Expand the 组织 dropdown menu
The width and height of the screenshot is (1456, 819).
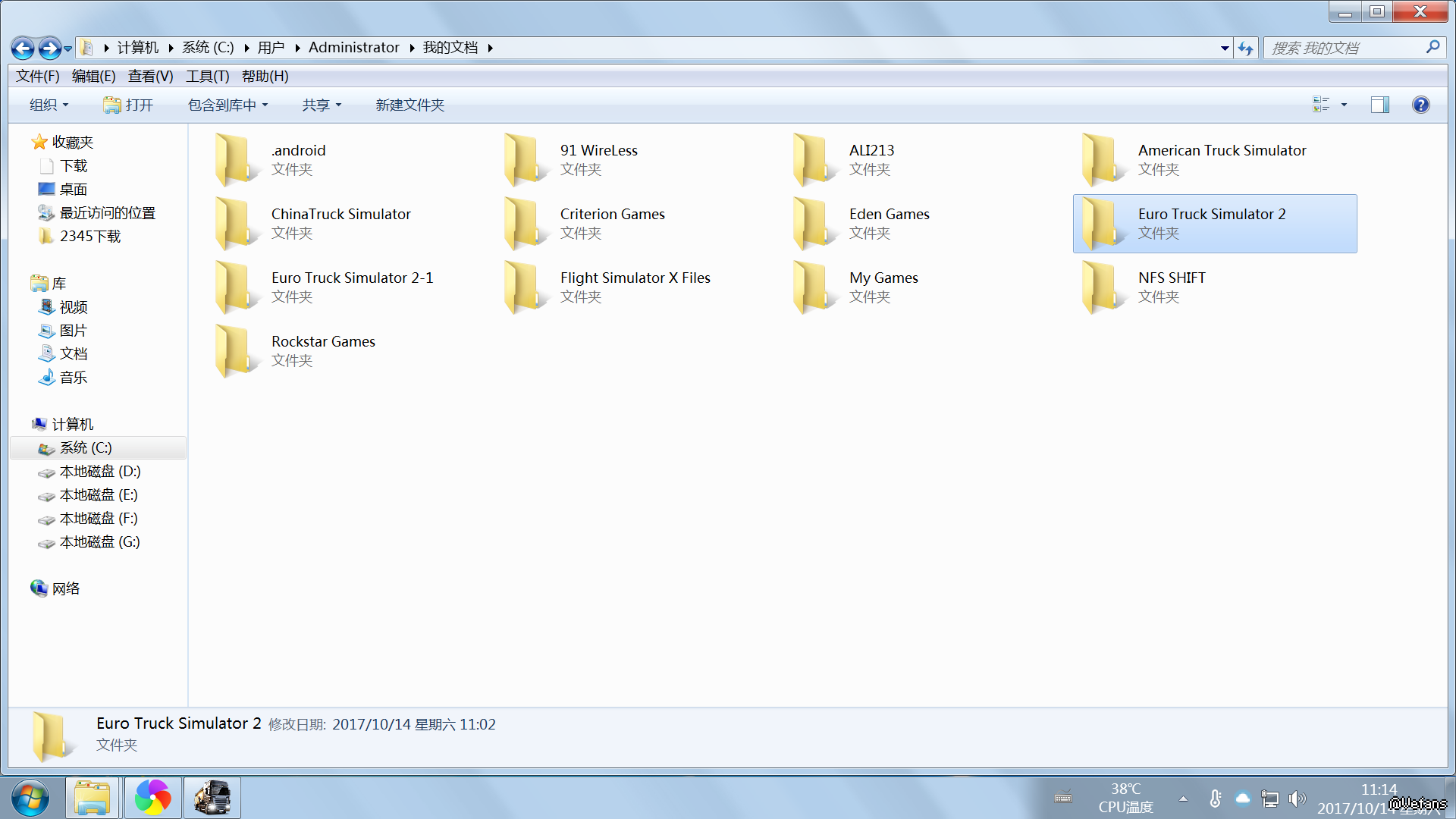click(49, 105)
